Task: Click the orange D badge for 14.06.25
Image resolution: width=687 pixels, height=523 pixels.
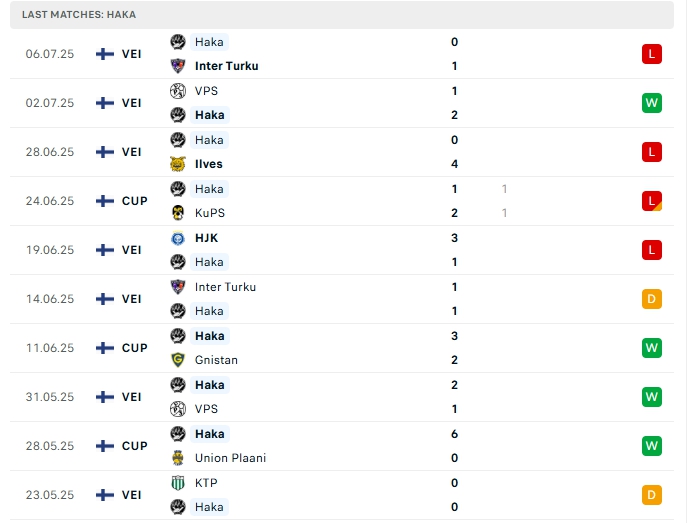Action: [x=652, y=299]
